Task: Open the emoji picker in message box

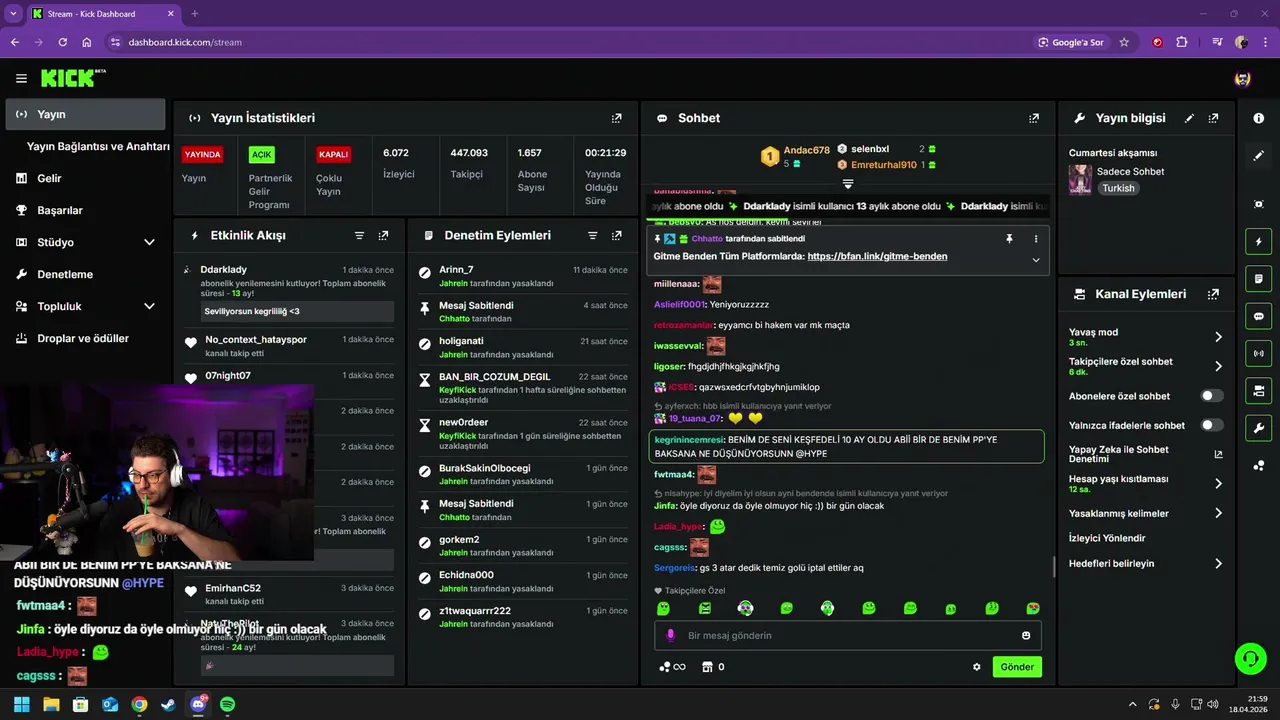Action: point(1026,636)
